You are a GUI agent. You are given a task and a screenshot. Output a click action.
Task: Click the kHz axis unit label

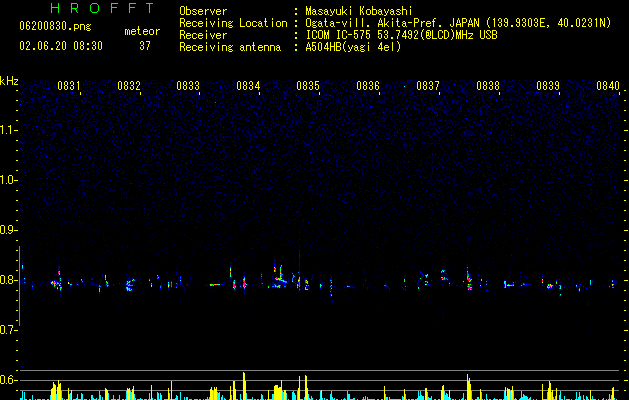point(9,81)
